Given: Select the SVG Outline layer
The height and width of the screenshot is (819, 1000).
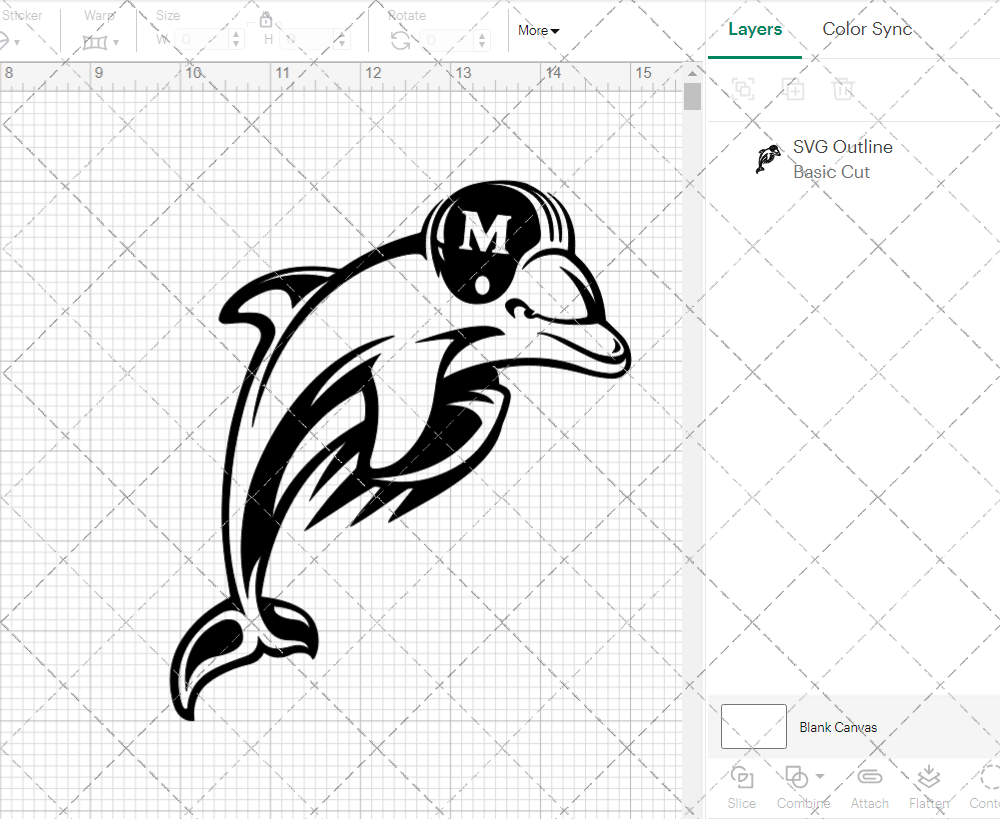Looking at the screenshot, I should [x=853, y=159].
